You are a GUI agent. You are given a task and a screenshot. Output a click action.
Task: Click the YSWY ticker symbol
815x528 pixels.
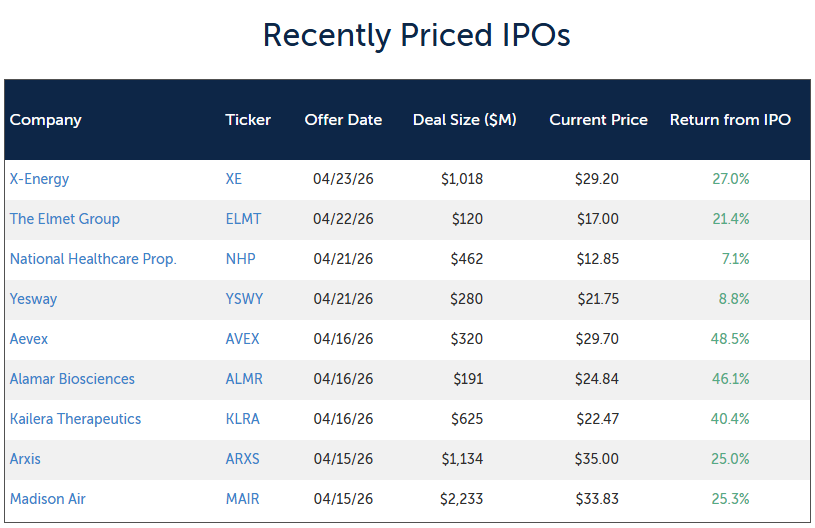[244, 299]
